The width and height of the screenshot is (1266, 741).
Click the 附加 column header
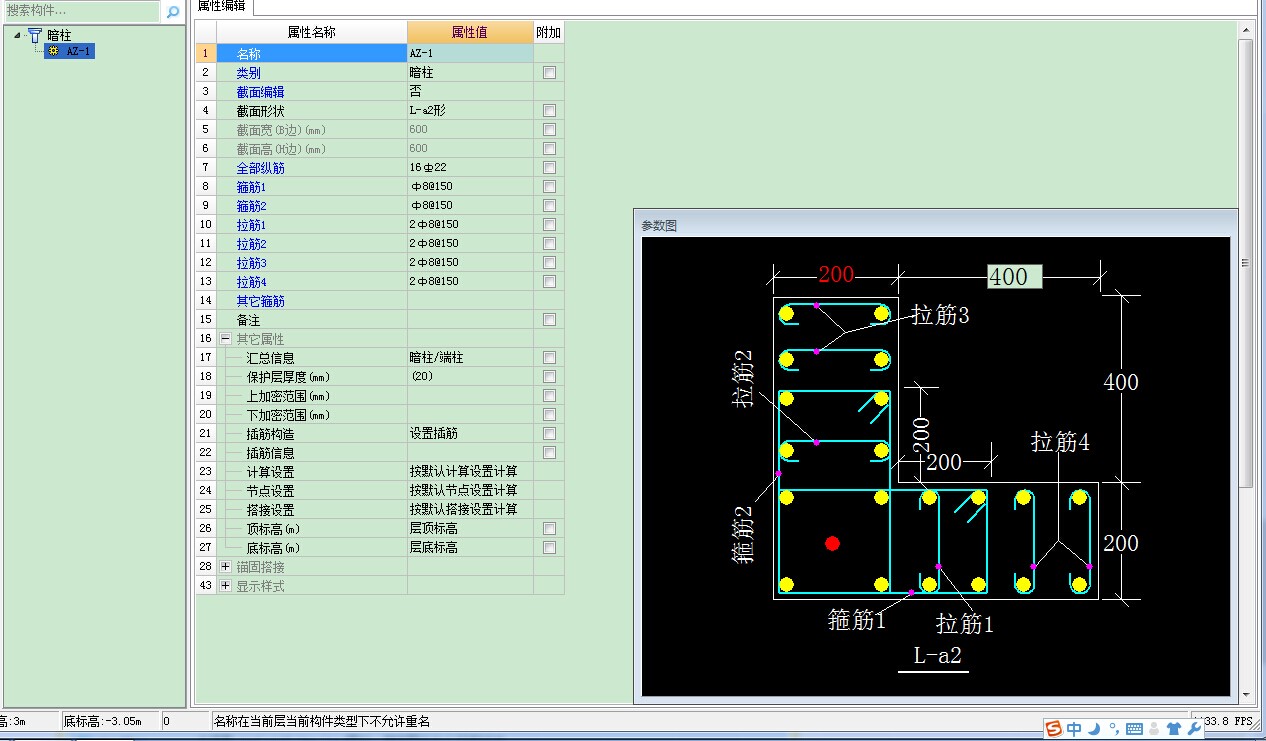tap(548, 32)
